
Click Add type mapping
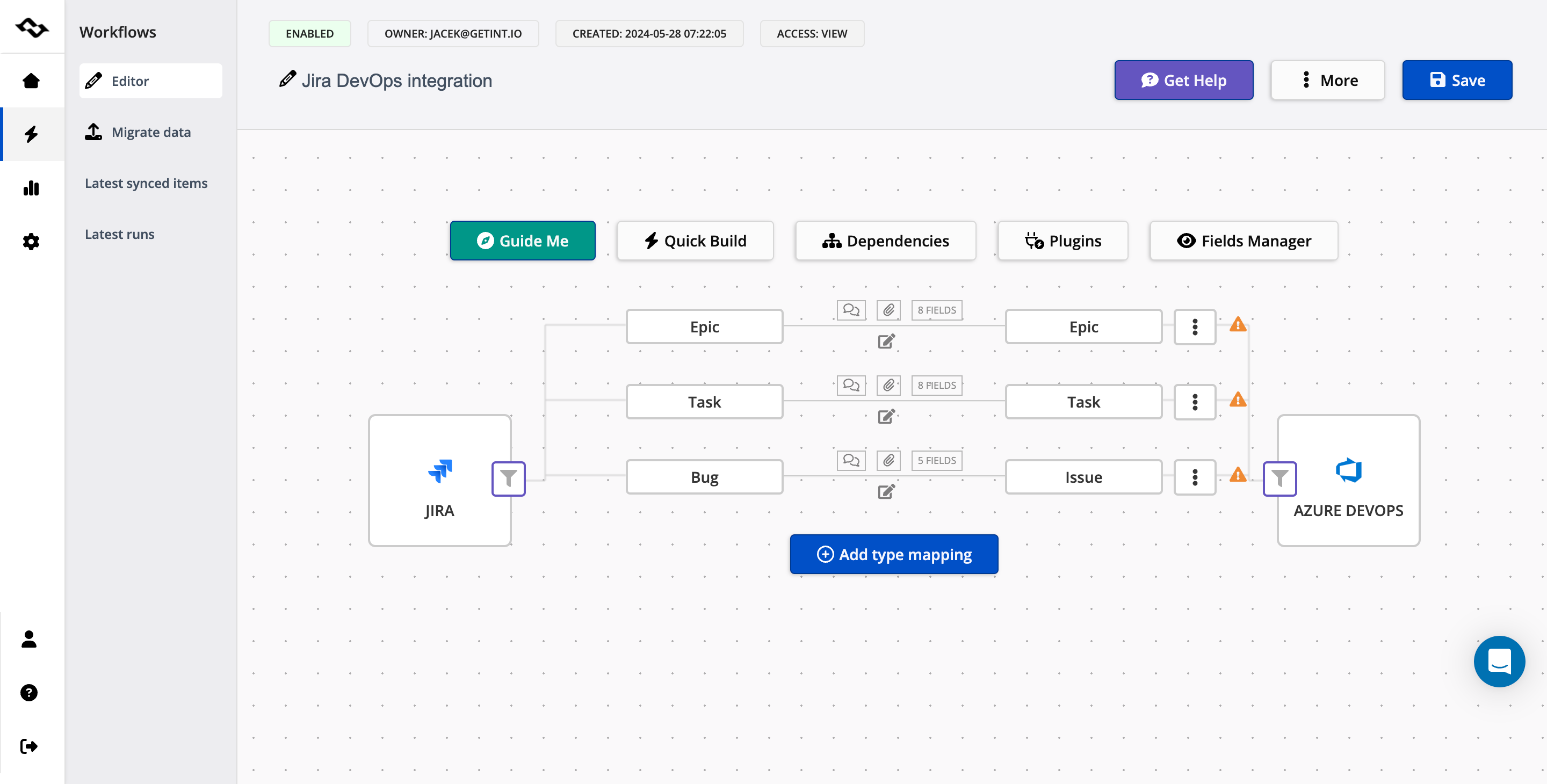(894, 554)
